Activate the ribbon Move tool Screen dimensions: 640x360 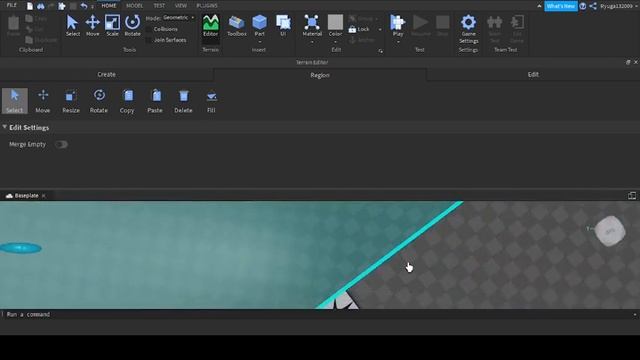pos(93,26)
